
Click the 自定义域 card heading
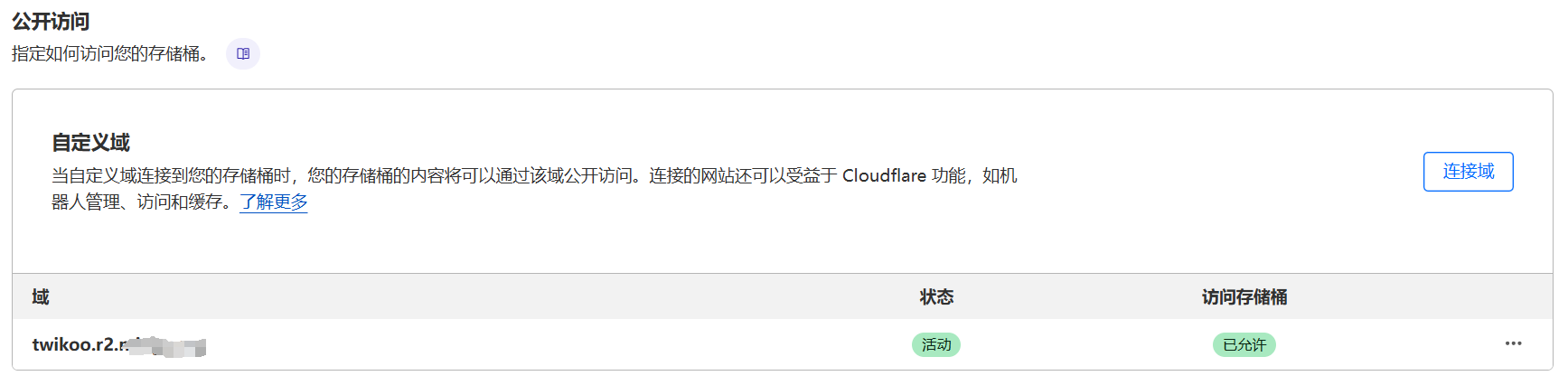90,143
